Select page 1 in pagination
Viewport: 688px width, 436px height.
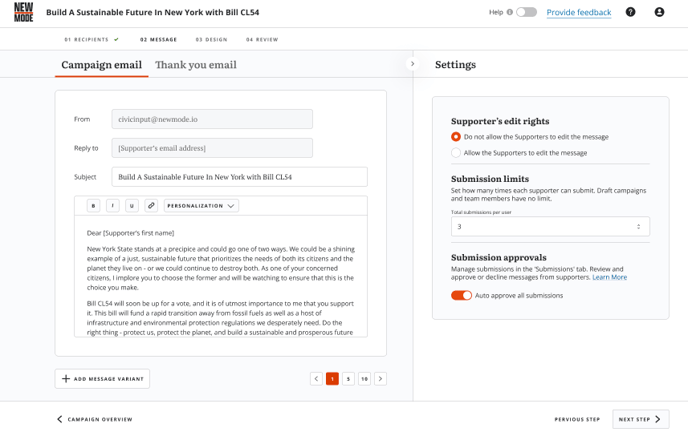pos(333,379)
